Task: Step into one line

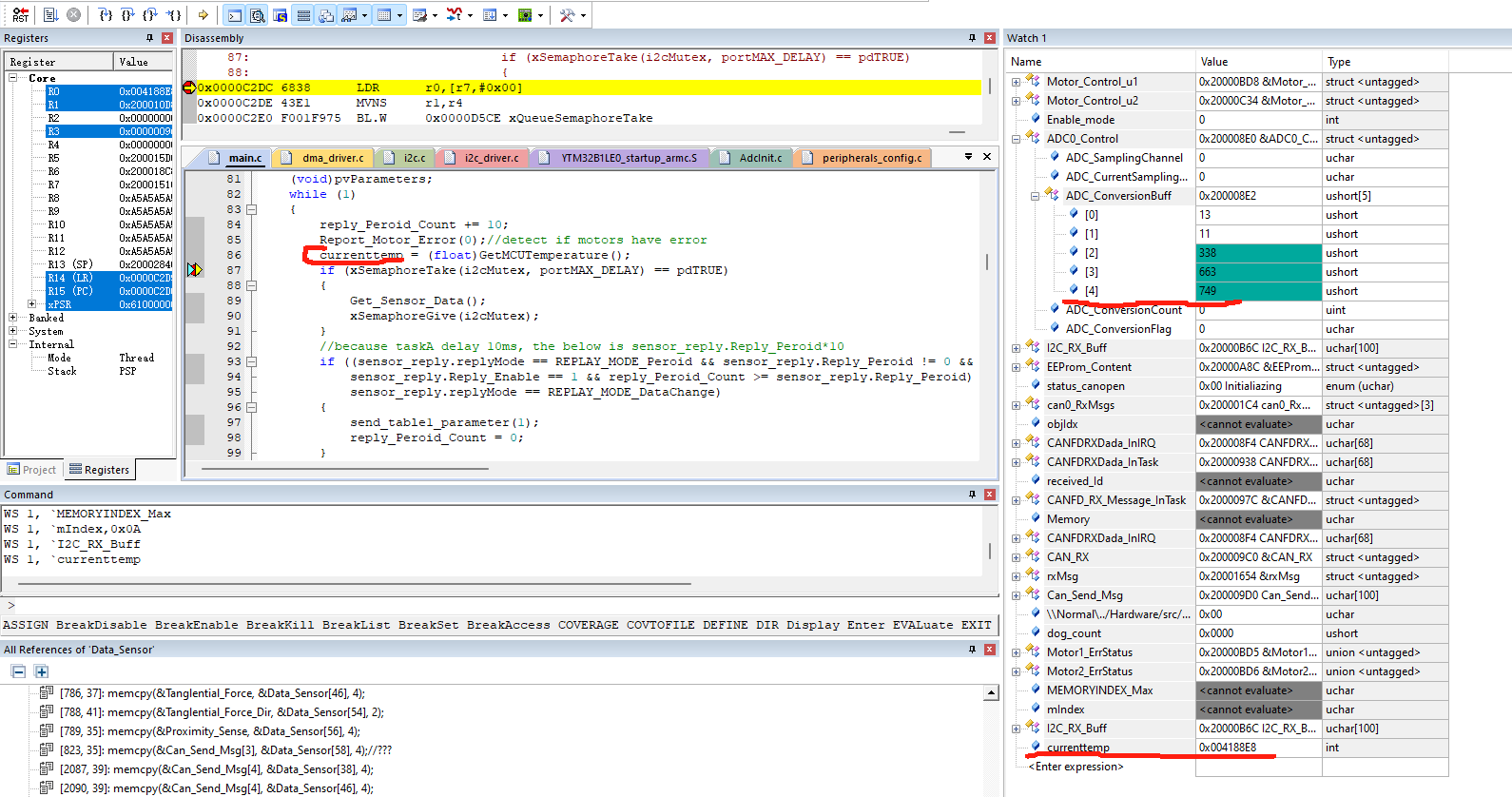Action: [106, 14]
